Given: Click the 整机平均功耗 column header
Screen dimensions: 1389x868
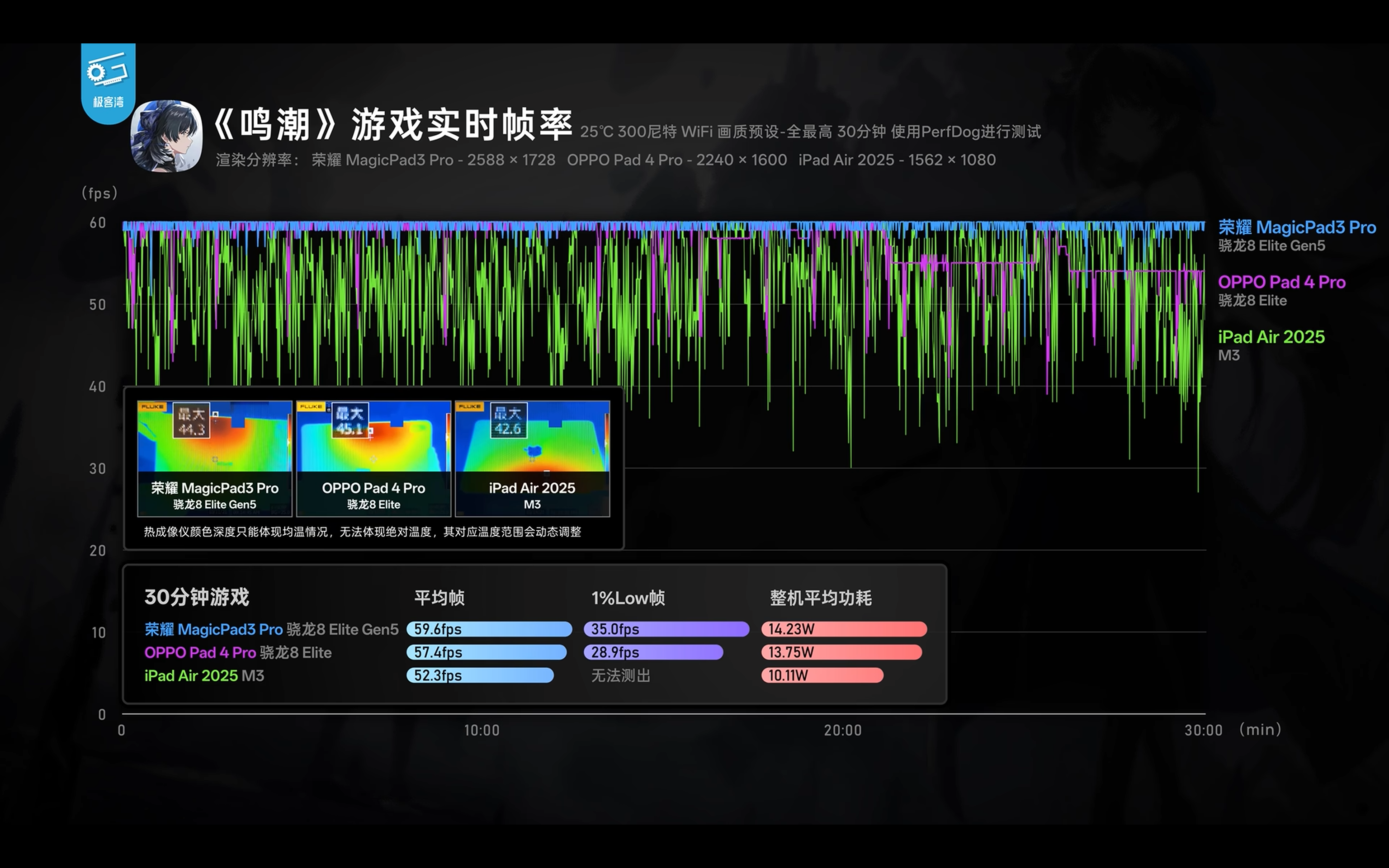Looking at the screenshot, I should (x=820, y=598).
